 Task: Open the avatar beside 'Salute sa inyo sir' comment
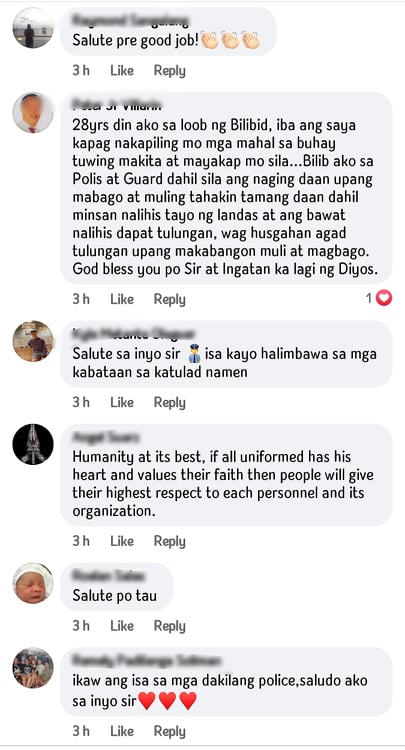coord(33,341)
